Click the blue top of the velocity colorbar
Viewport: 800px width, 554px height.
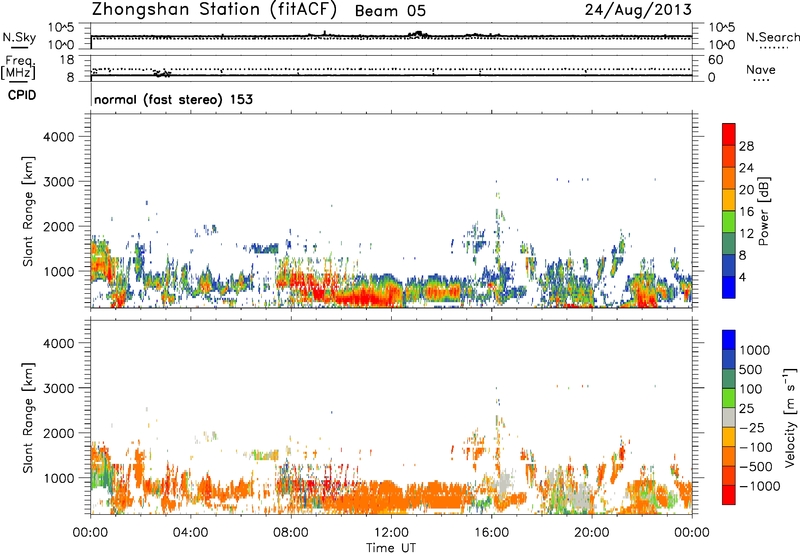click(729, 340)
